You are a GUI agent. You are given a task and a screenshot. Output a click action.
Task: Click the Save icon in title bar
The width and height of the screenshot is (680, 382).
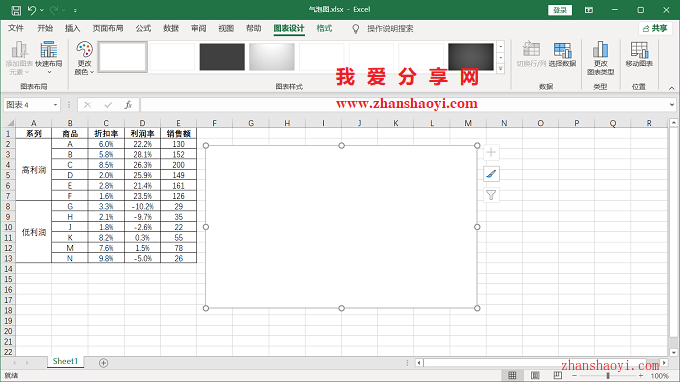coord(16,10)
